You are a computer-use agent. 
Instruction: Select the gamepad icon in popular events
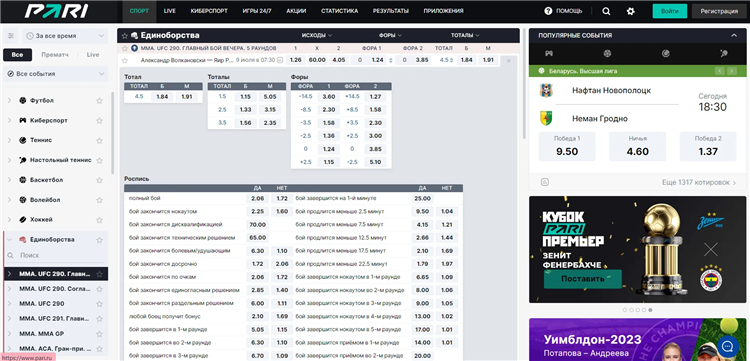click(549, 53)
